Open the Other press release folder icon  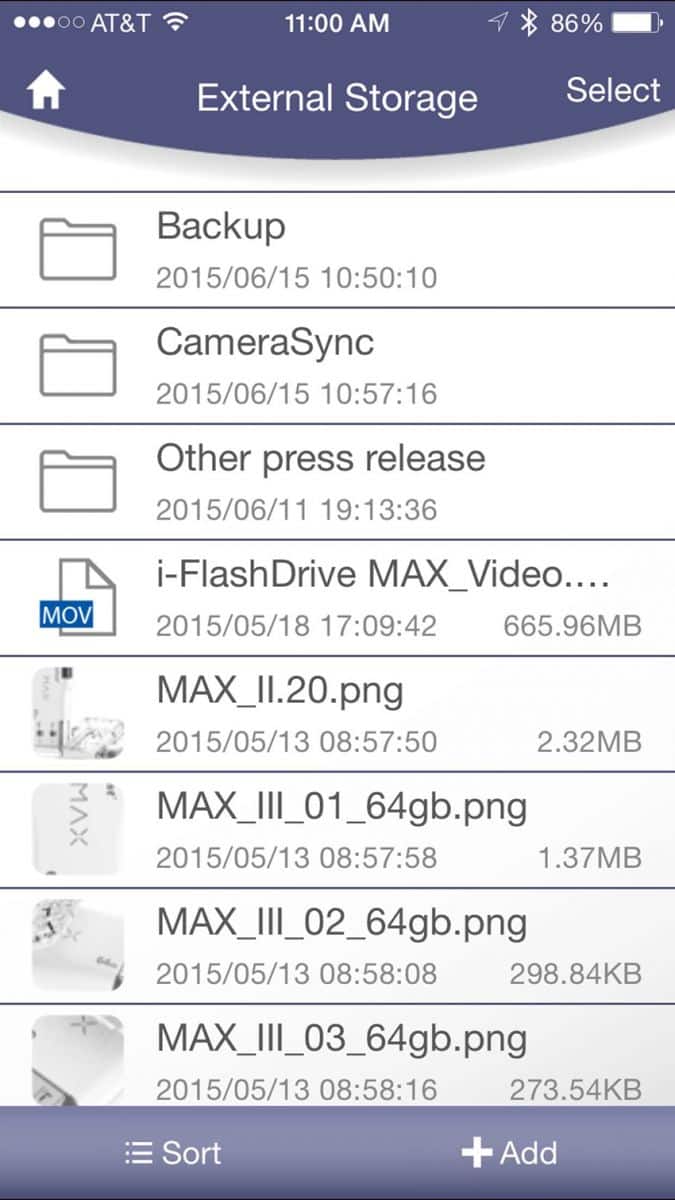[77, 481]
